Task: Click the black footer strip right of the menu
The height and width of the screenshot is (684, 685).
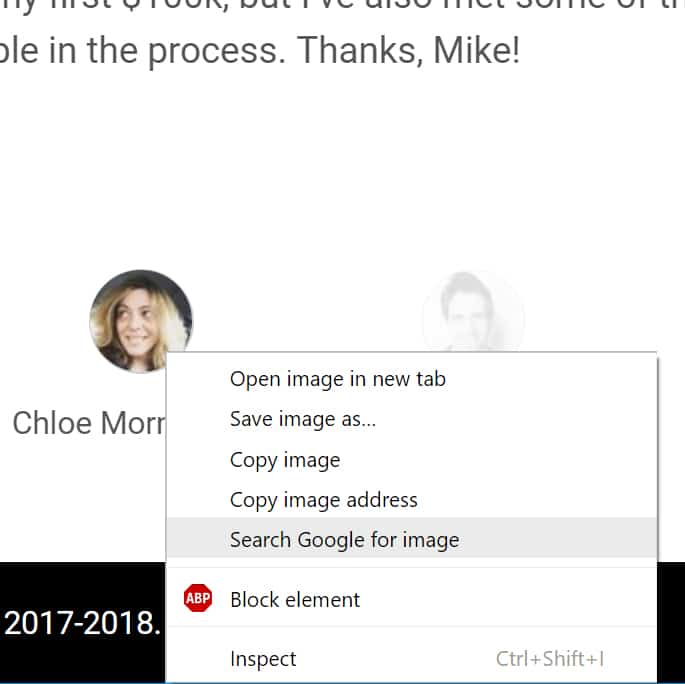Action: point(671,622)
